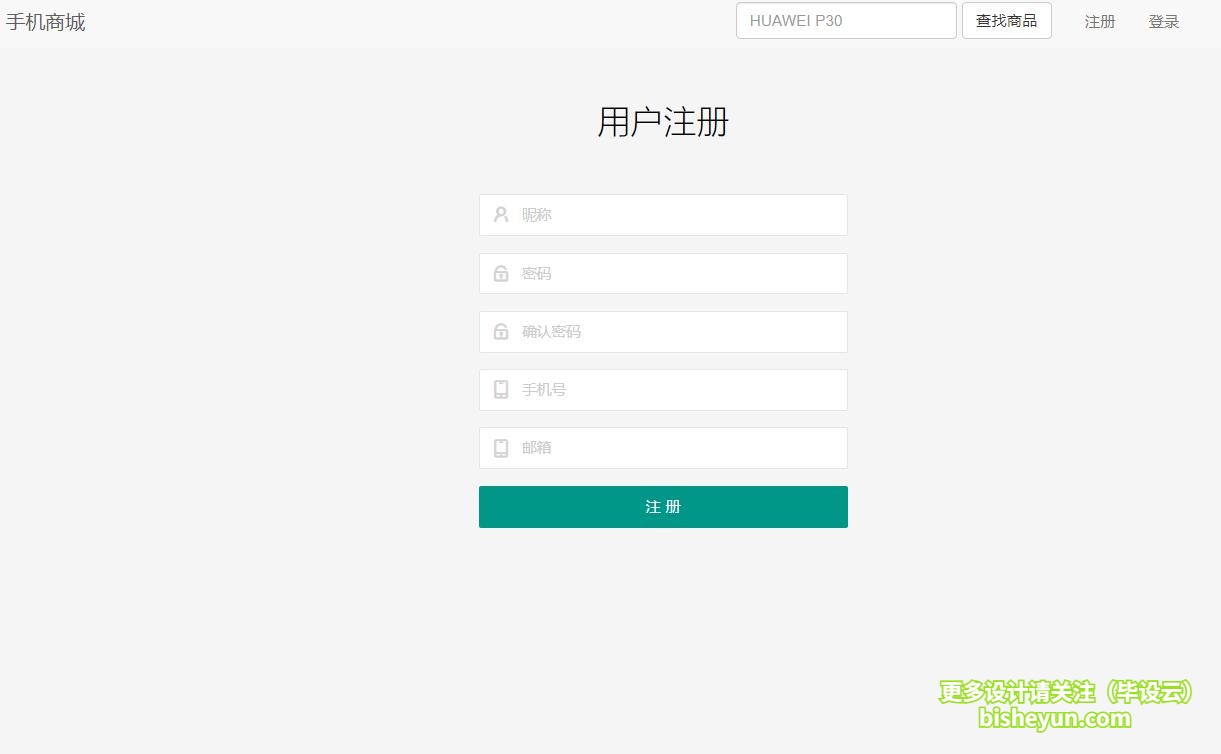
Task: Click the lock icon in 确认密码 field
Action: 501,331
